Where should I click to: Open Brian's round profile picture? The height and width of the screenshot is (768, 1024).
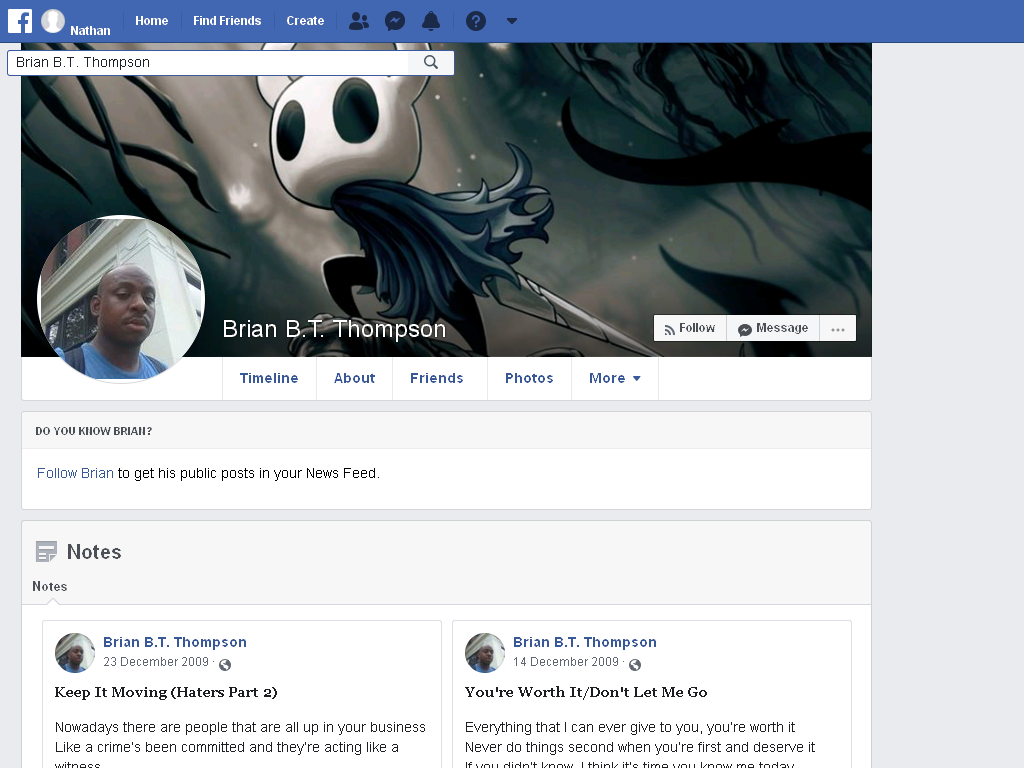121,298
